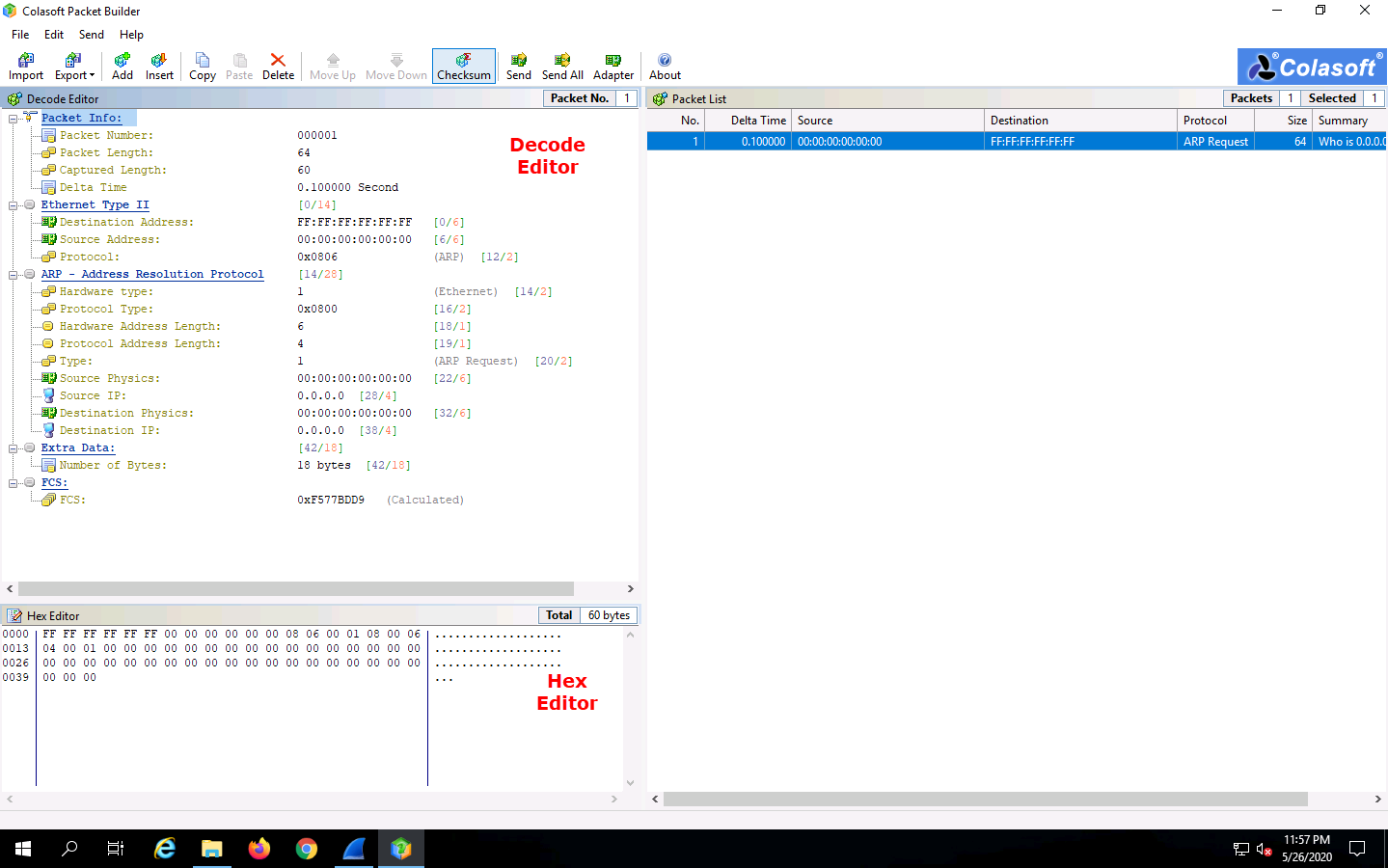
Task: Open the Help menu
Action: point(131,35)
